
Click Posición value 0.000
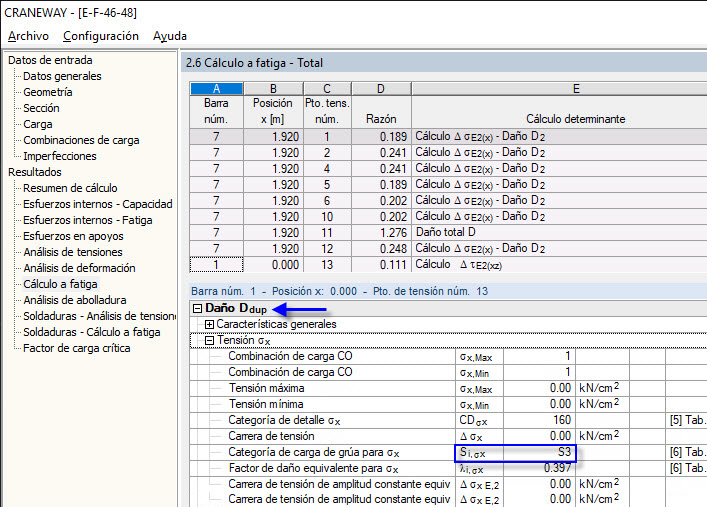click(x=273, y=264)
